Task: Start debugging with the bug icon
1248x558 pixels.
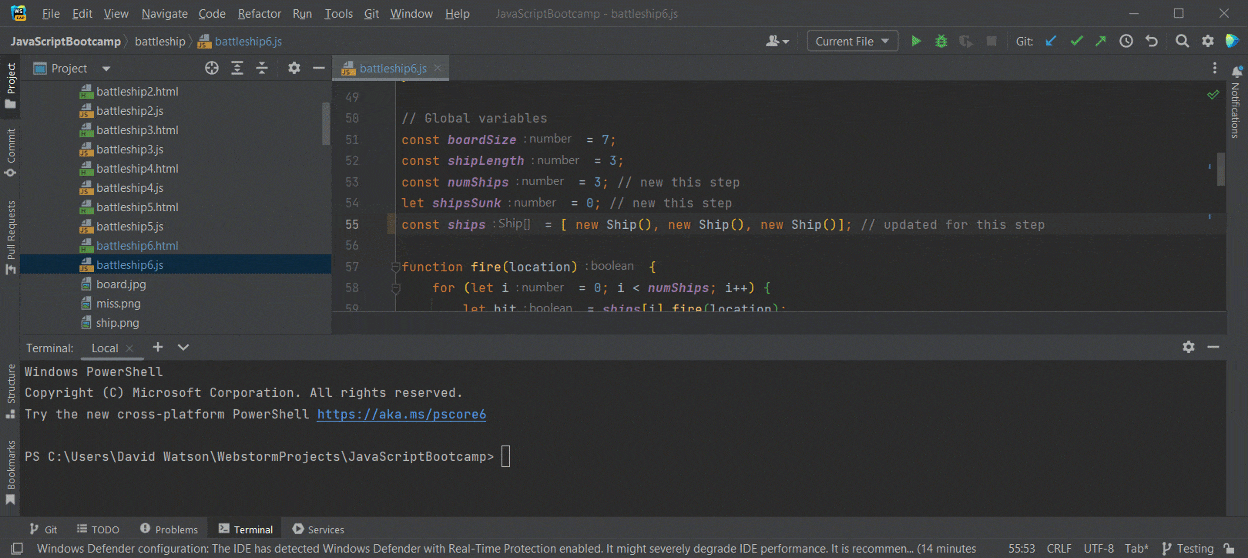Action: click(x=941, y=41)
